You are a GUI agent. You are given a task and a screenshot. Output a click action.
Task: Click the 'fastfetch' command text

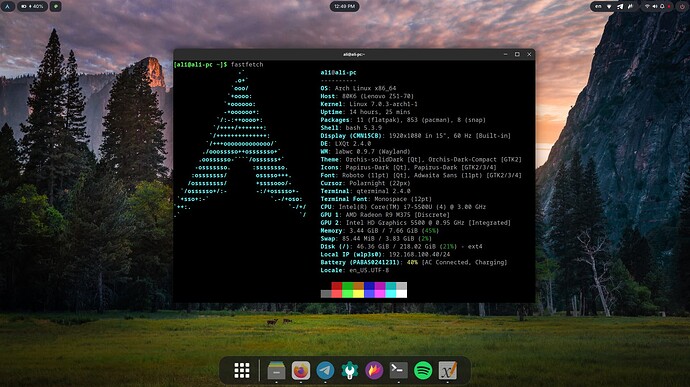[x=247, y=65]
